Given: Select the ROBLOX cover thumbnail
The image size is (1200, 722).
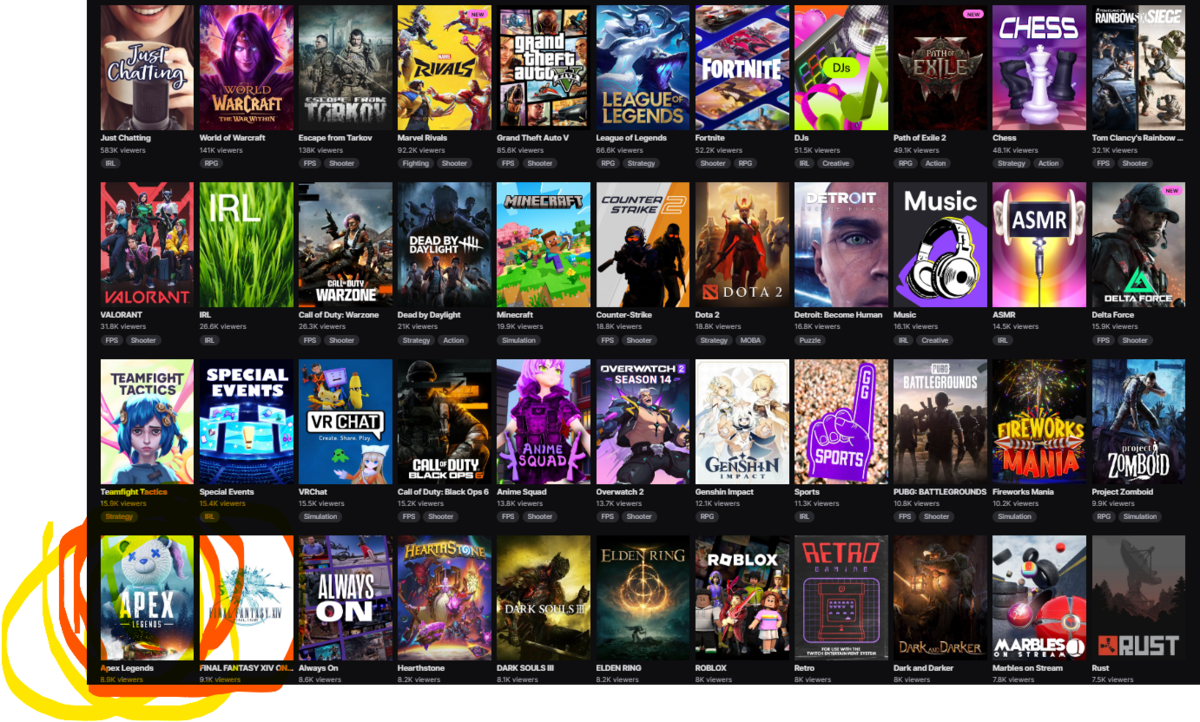Looking at the screenshot, I should click(x=742, y=598).
